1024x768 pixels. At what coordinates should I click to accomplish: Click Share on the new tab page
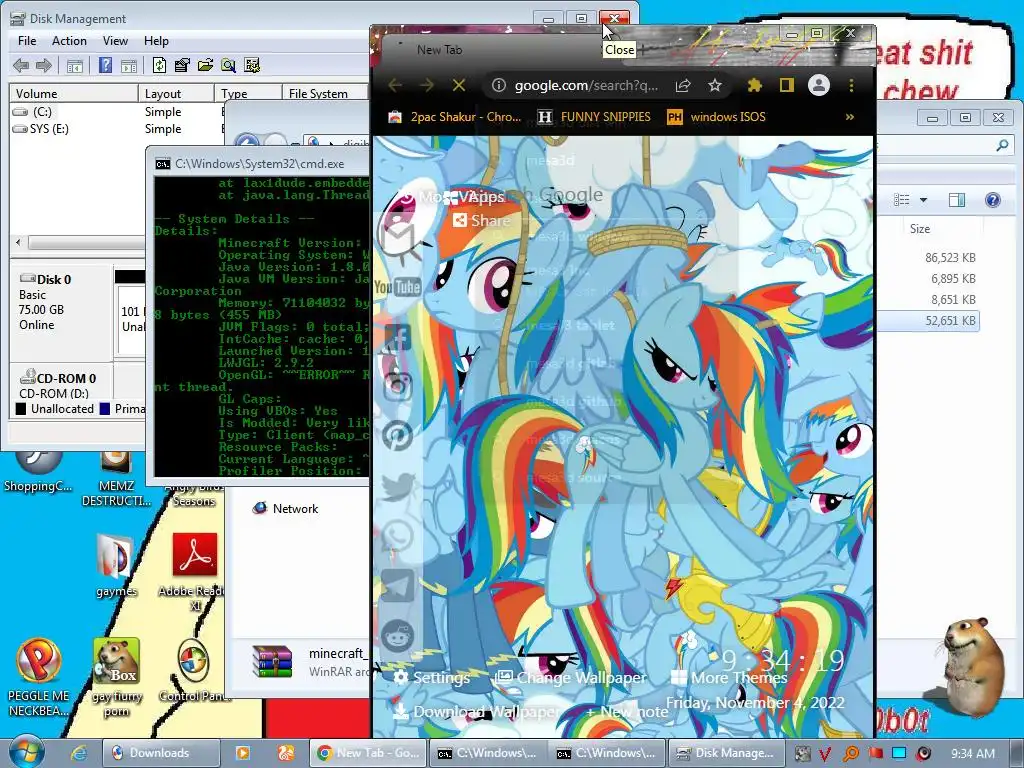481,220
